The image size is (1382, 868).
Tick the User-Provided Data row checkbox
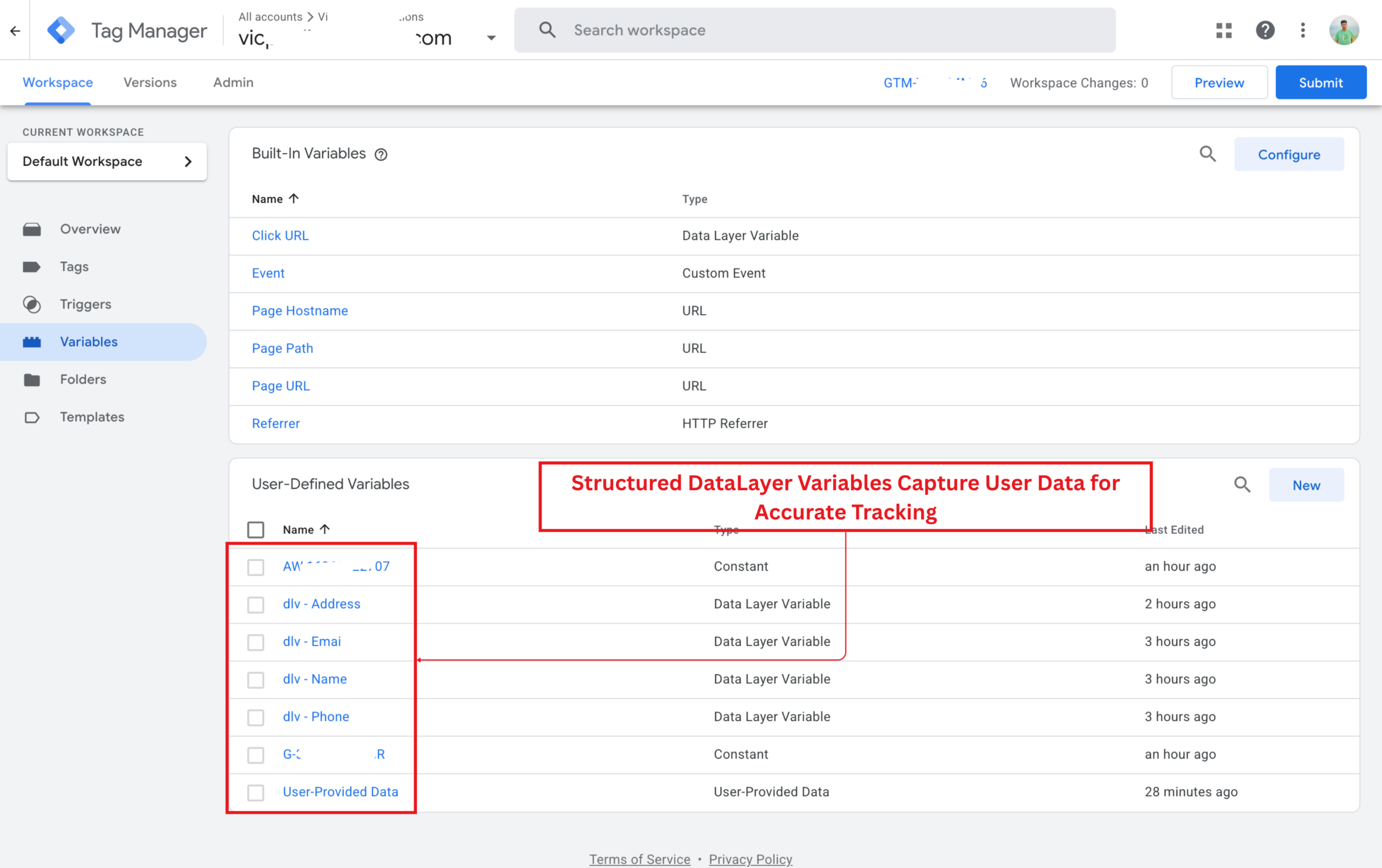point(255,792)
